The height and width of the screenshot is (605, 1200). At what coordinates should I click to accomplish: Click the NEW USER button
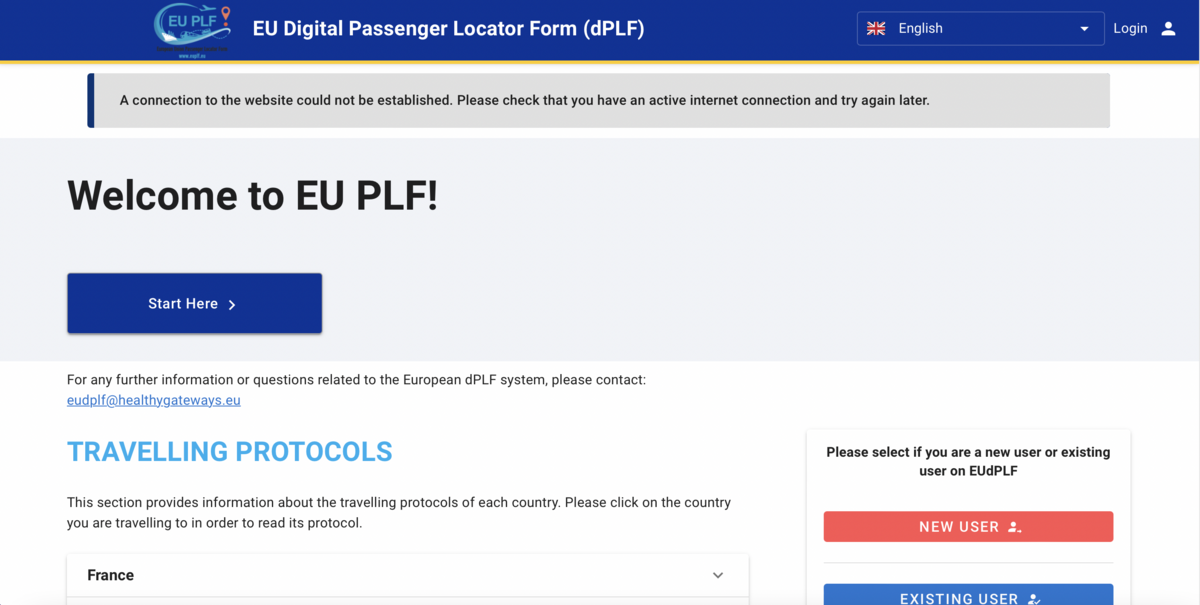(x=968, y=527)
